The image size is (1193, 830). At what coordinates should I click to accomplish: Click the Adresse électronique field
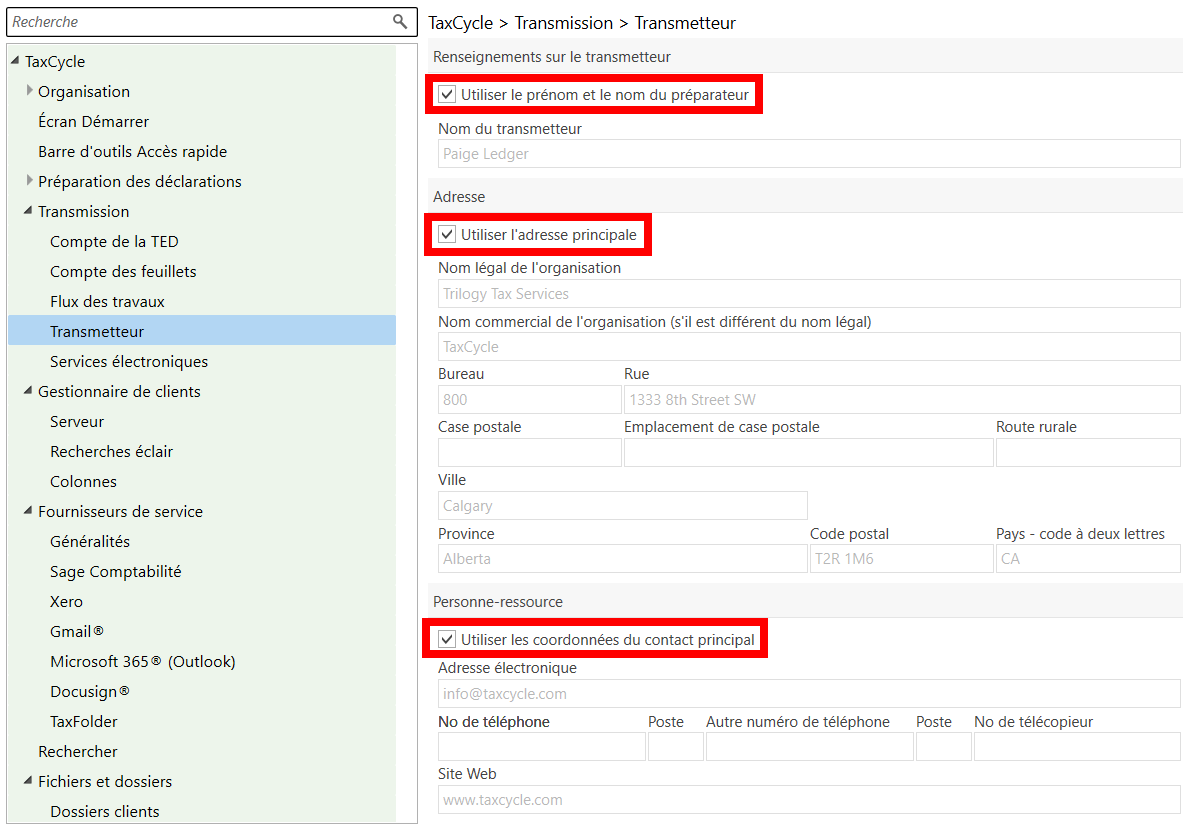point(809,694)
